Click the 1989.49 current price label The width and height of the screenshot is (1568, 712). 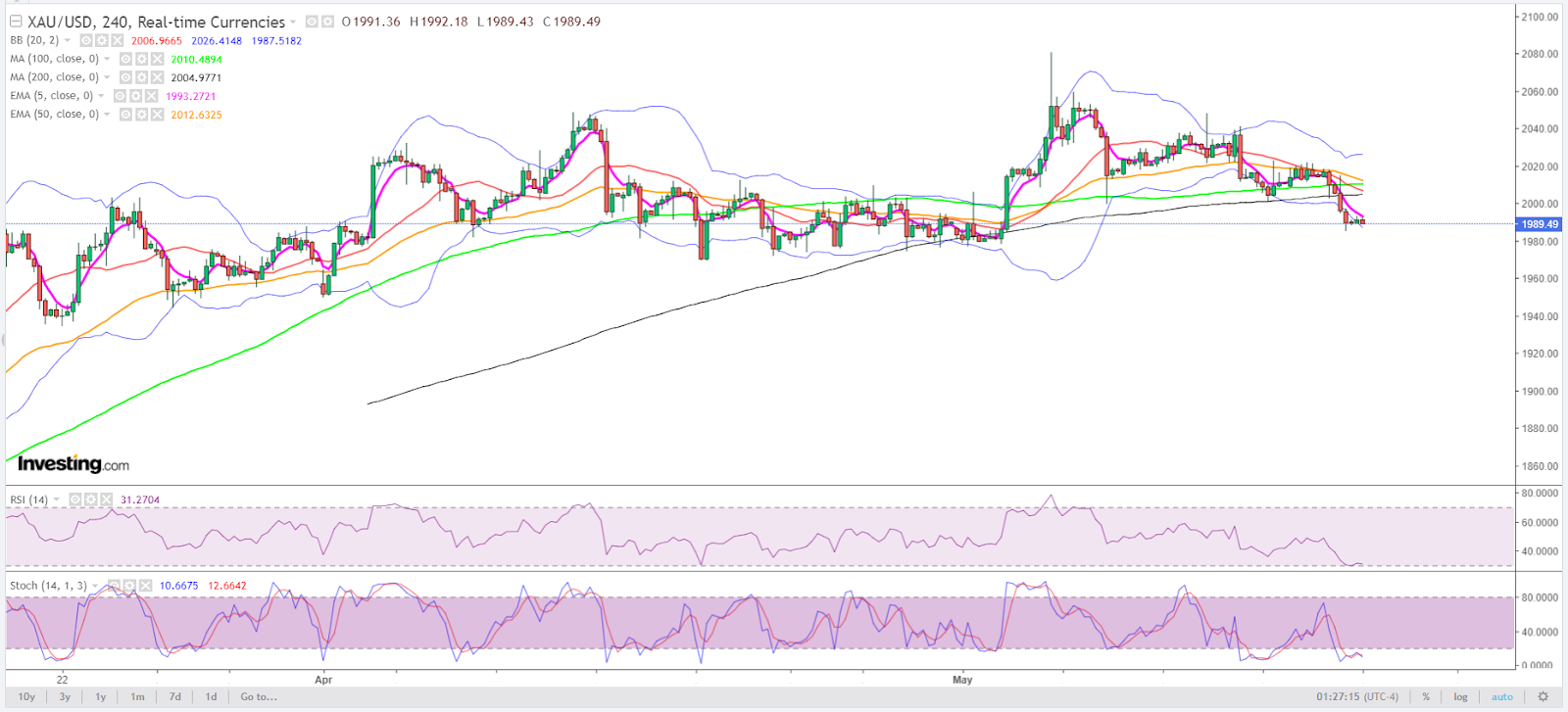[x=1539, y=224]
